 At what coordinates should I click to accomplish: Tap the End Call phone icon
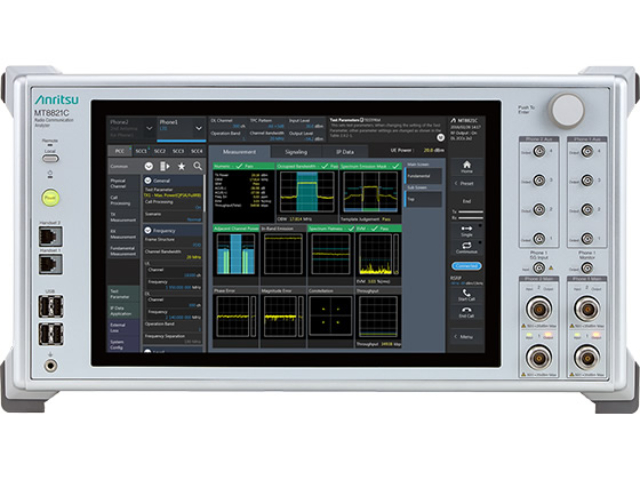pos(467,310)
